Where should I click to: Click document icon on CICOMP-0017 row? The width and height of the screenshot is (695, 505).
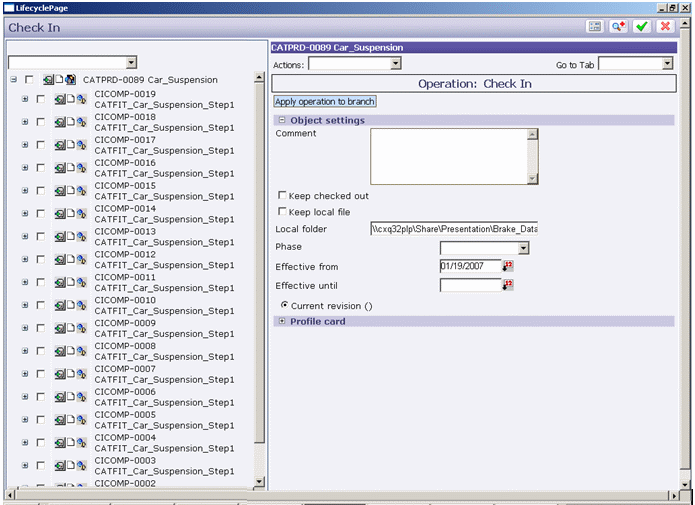pyautogui.click(x=71, y=145)
